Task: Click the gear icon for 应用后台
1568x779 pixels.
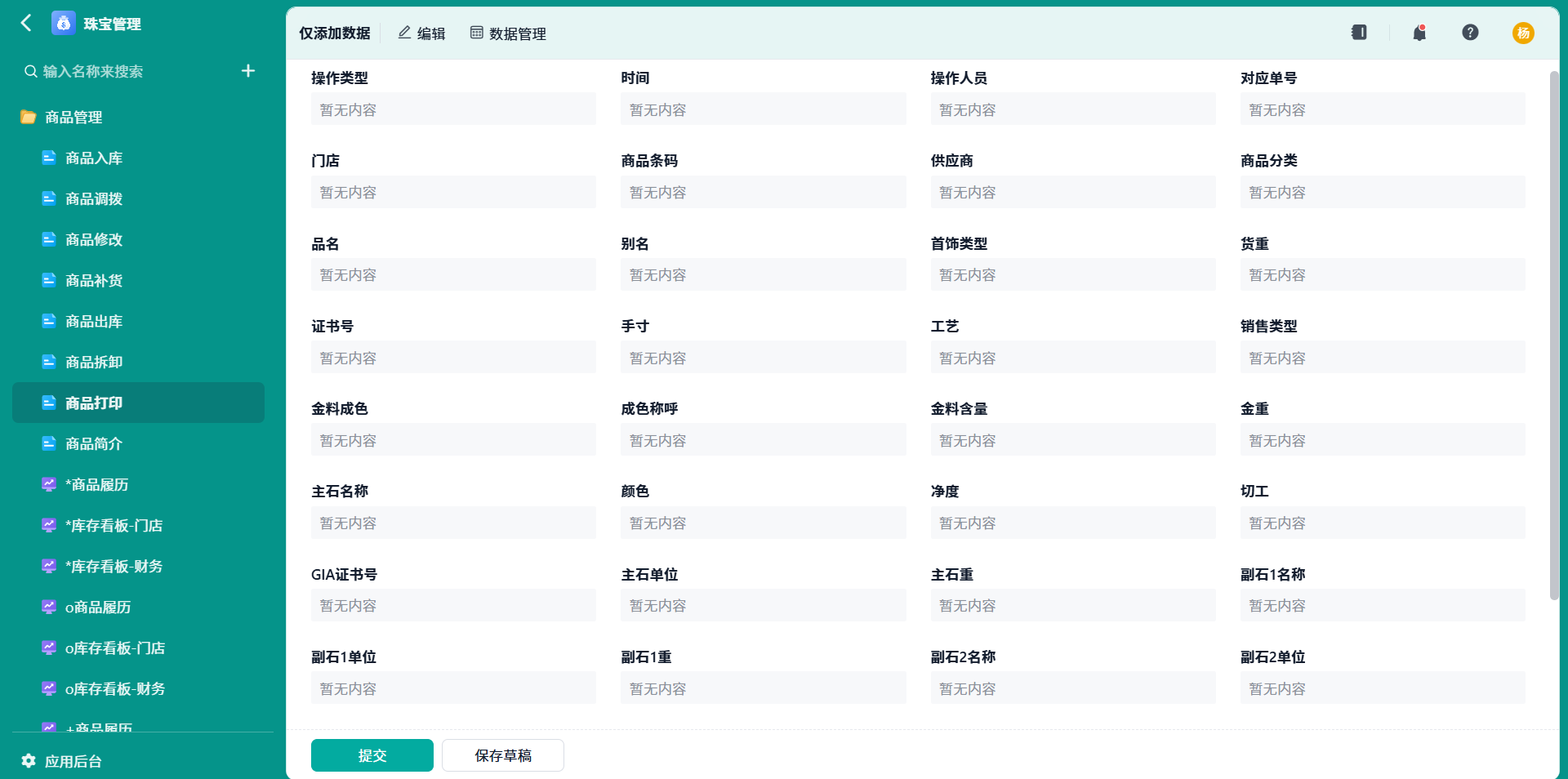Action: [29, 761]
